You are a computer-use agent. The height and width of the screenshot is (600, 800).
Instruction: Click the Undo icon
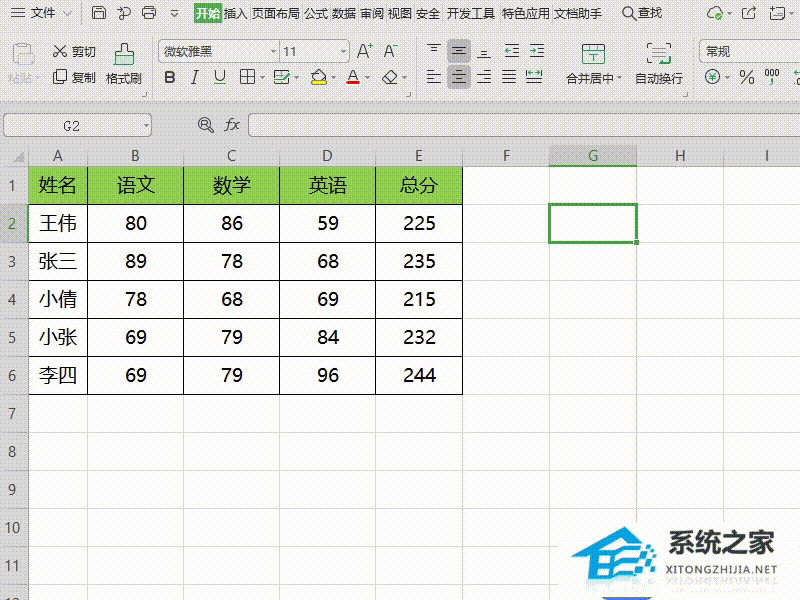[122, 13]
